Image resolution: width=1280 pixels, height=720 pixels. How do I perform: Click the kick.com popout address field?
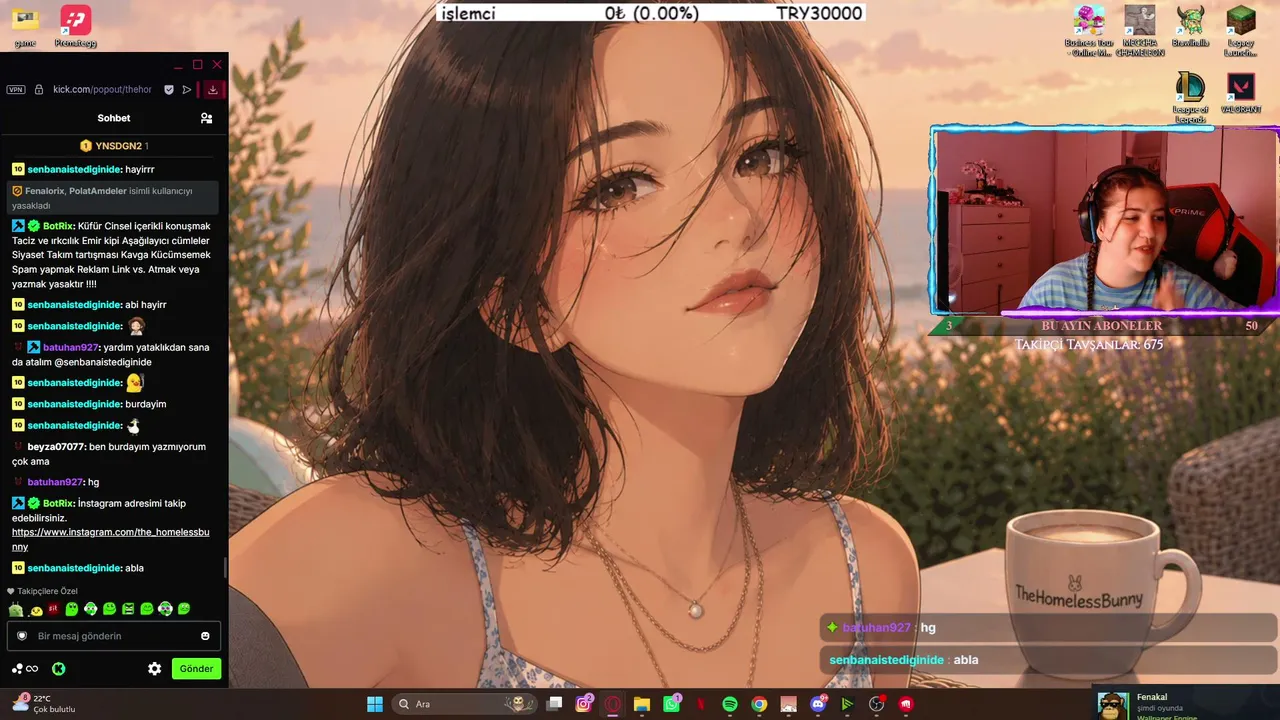point(102,89)
